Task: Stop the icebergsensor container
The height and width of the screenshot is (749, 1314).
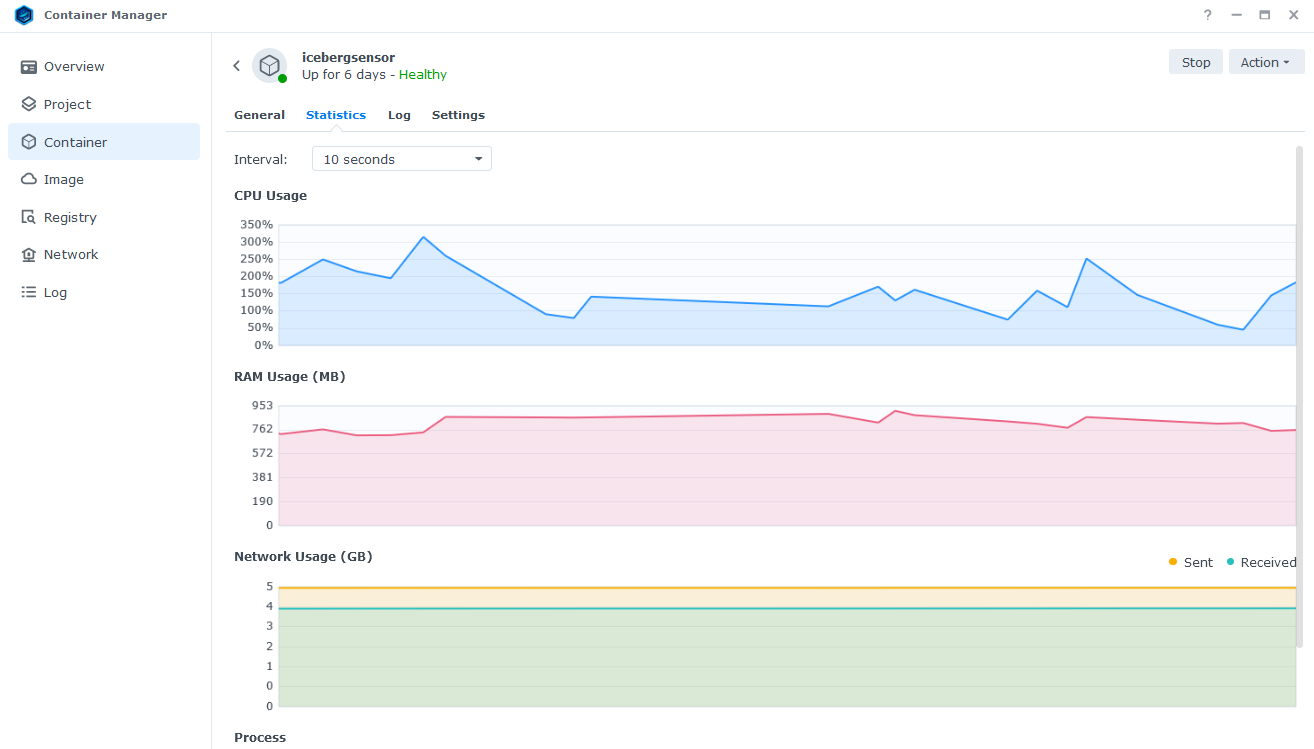Action: pyautogui.click(x=1195, y=61)
